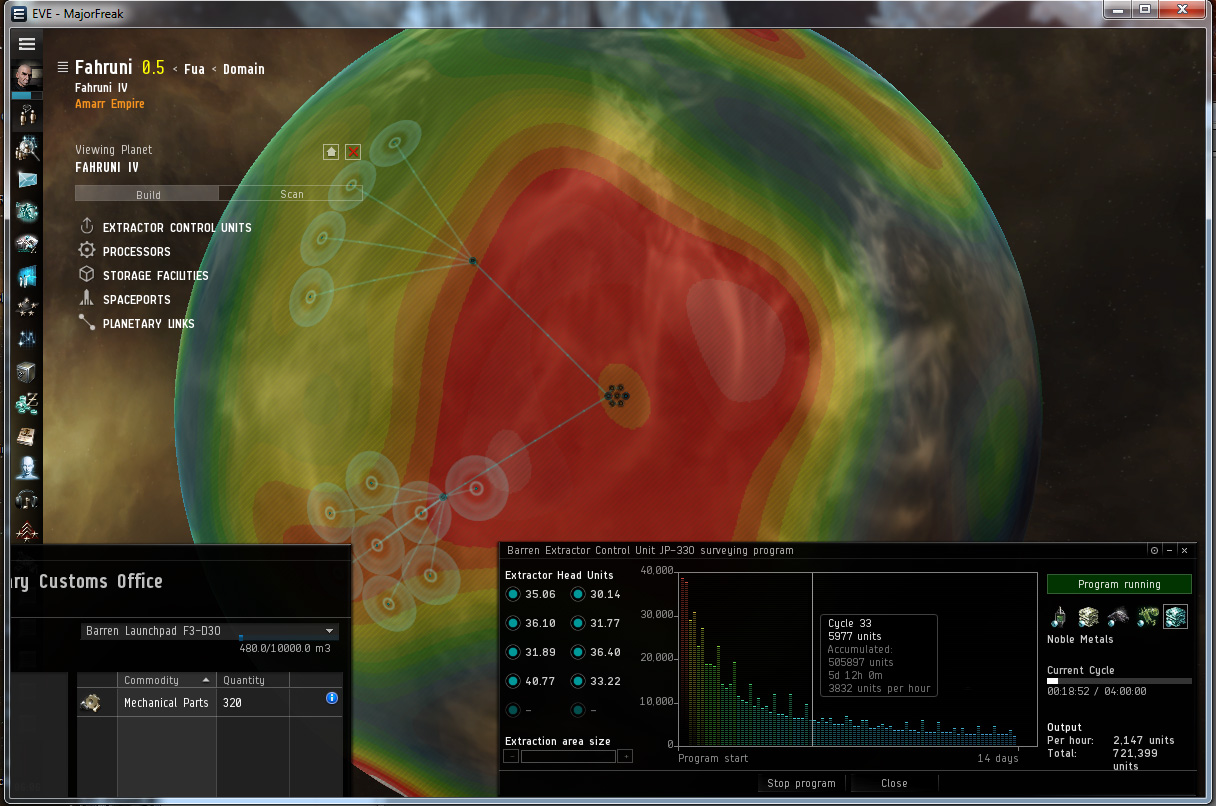This screenshot has width=1216, height=806.
Task: Click the two-stars icon in sidebar
Action: tap(27, 308)
